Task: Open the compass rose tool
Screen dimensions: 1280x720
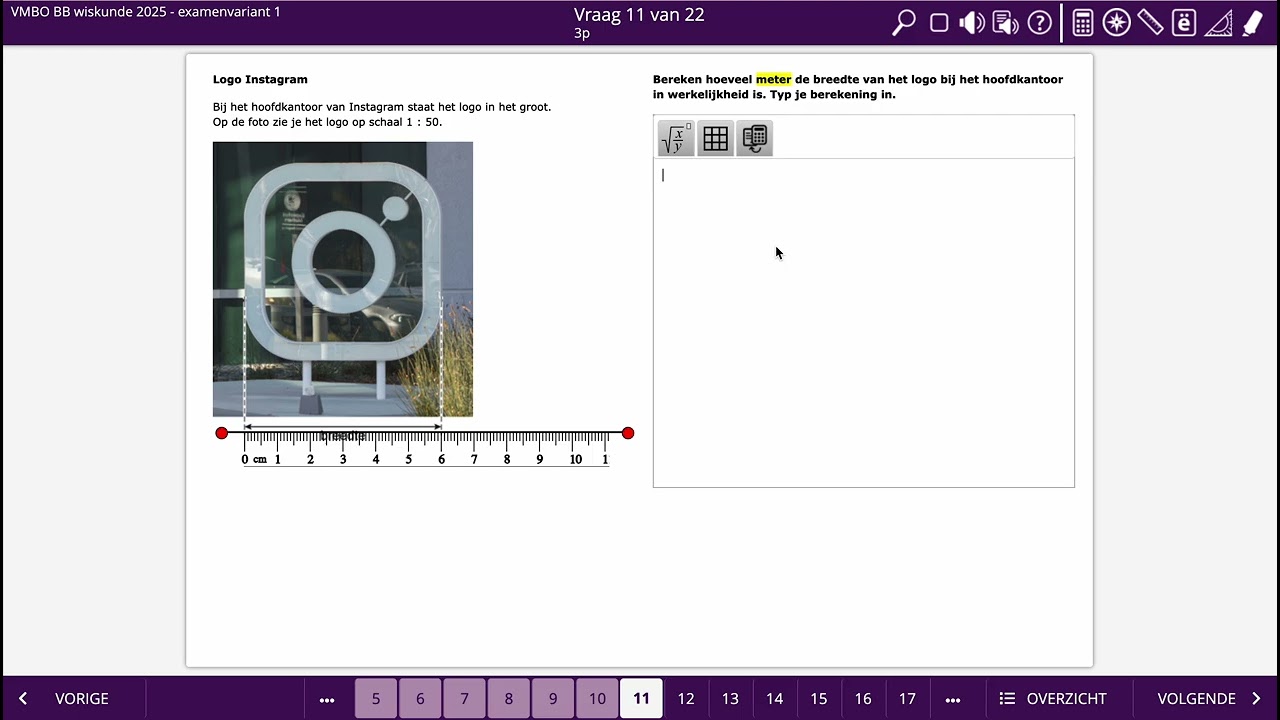Action: point(1117,23)
